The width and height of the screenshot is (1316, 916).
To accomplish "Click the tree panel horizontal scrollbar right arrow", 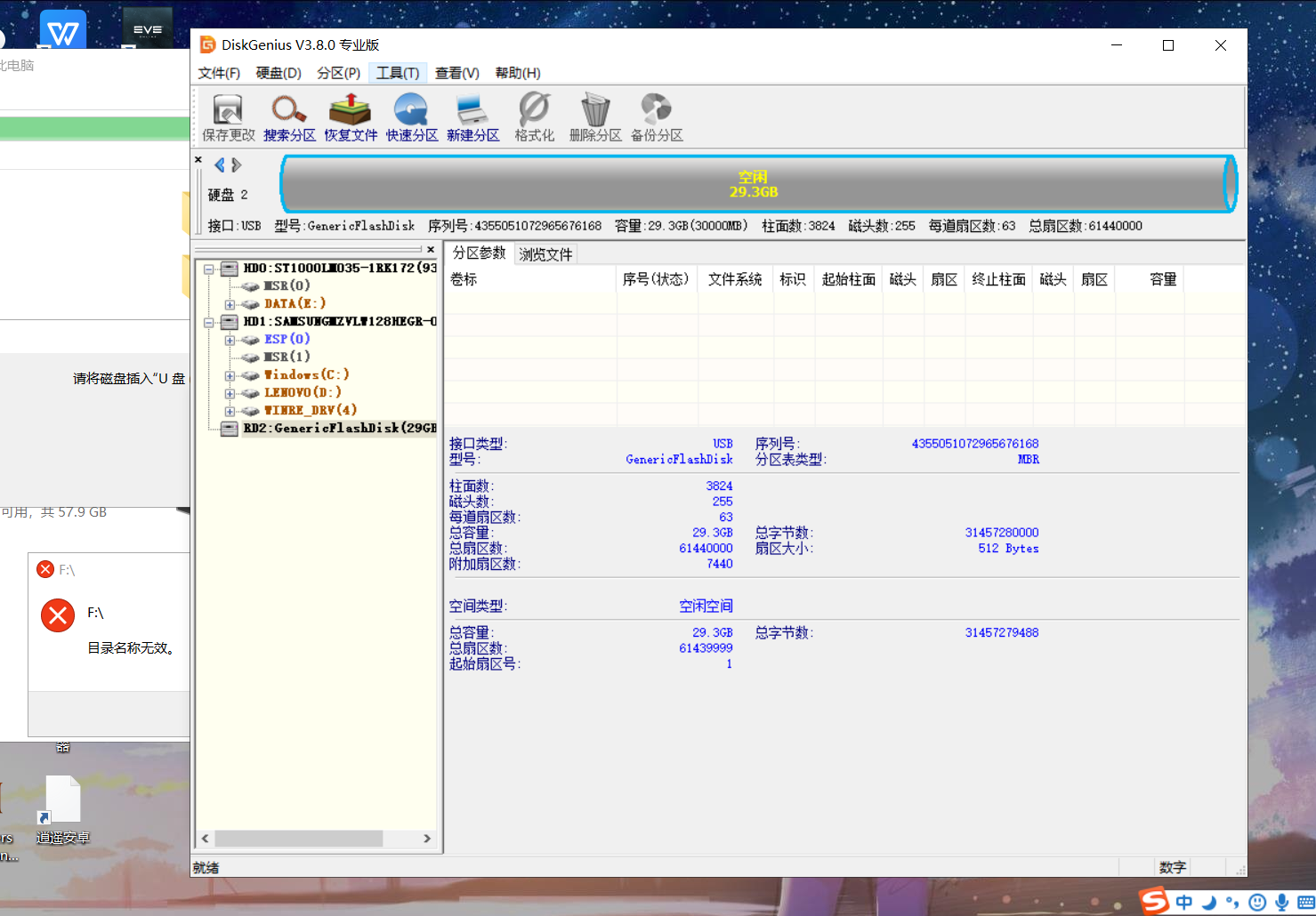I will (x=427, y=839).
